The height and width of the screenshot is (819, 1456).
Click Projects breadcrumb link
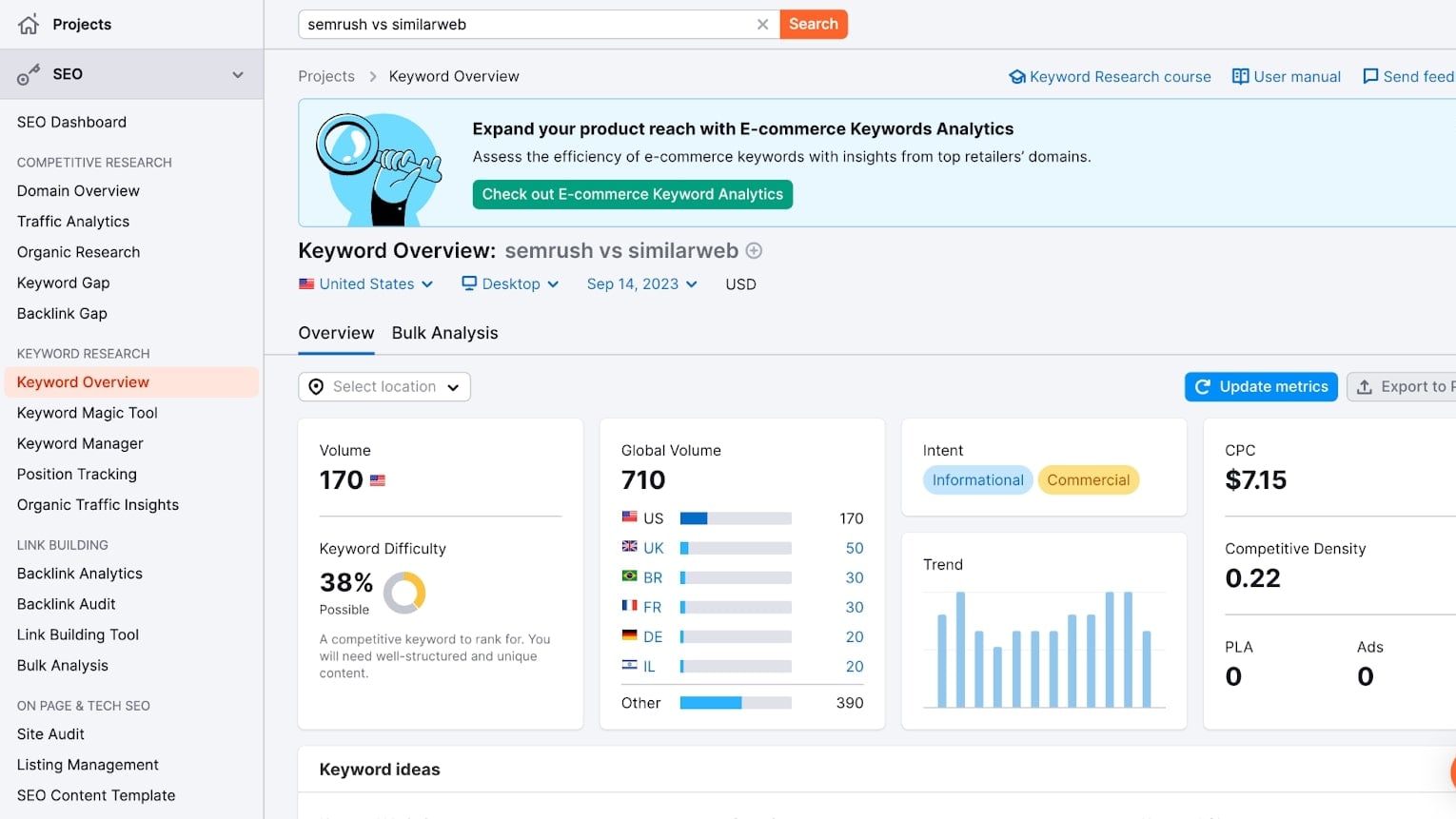326,77
